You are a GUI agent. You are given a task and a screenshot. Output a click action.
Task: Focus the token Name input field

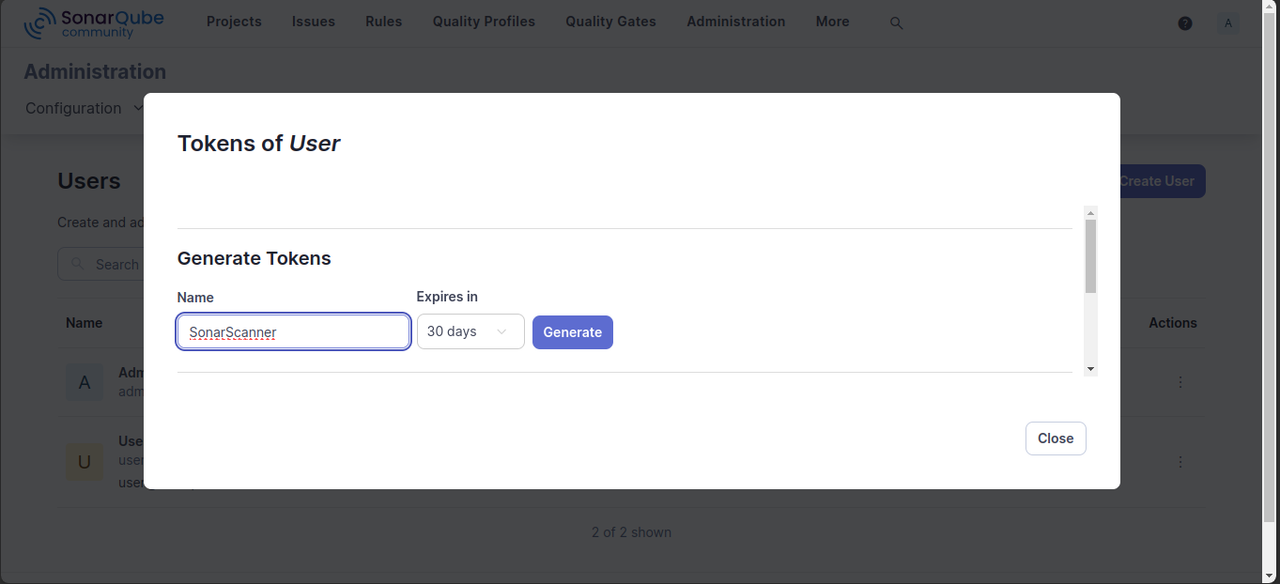point(293,332)
